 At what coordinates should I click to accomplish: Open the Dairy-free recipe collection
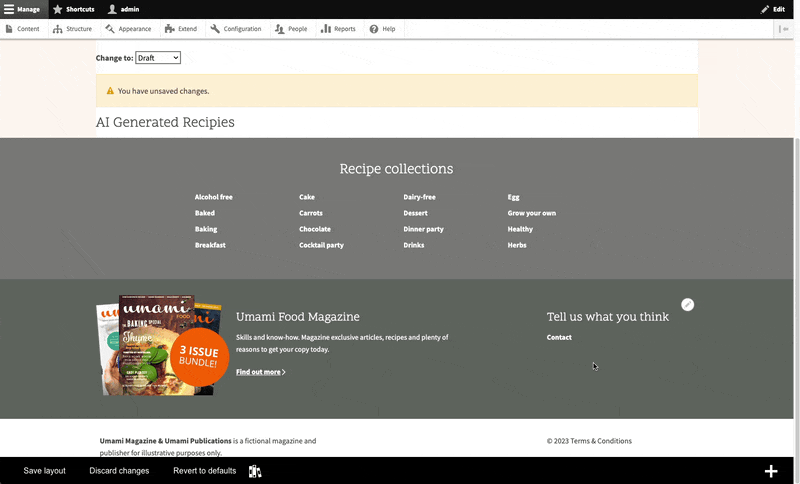pyautogui.click(x=419, y=197)
